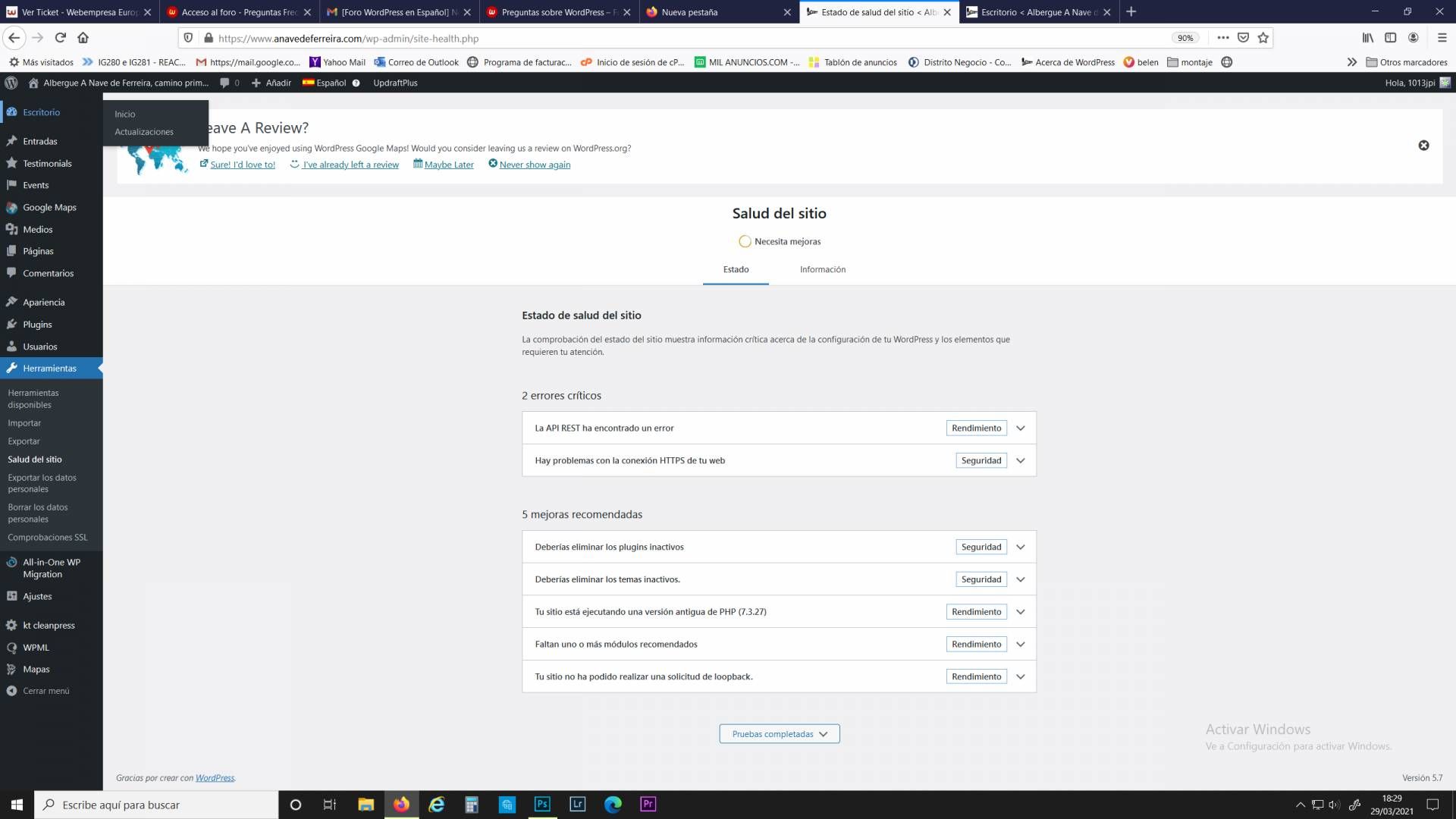Expand the Pruebas completadas section
Viewport: 1456px width, 819px height.
point(779,734)
